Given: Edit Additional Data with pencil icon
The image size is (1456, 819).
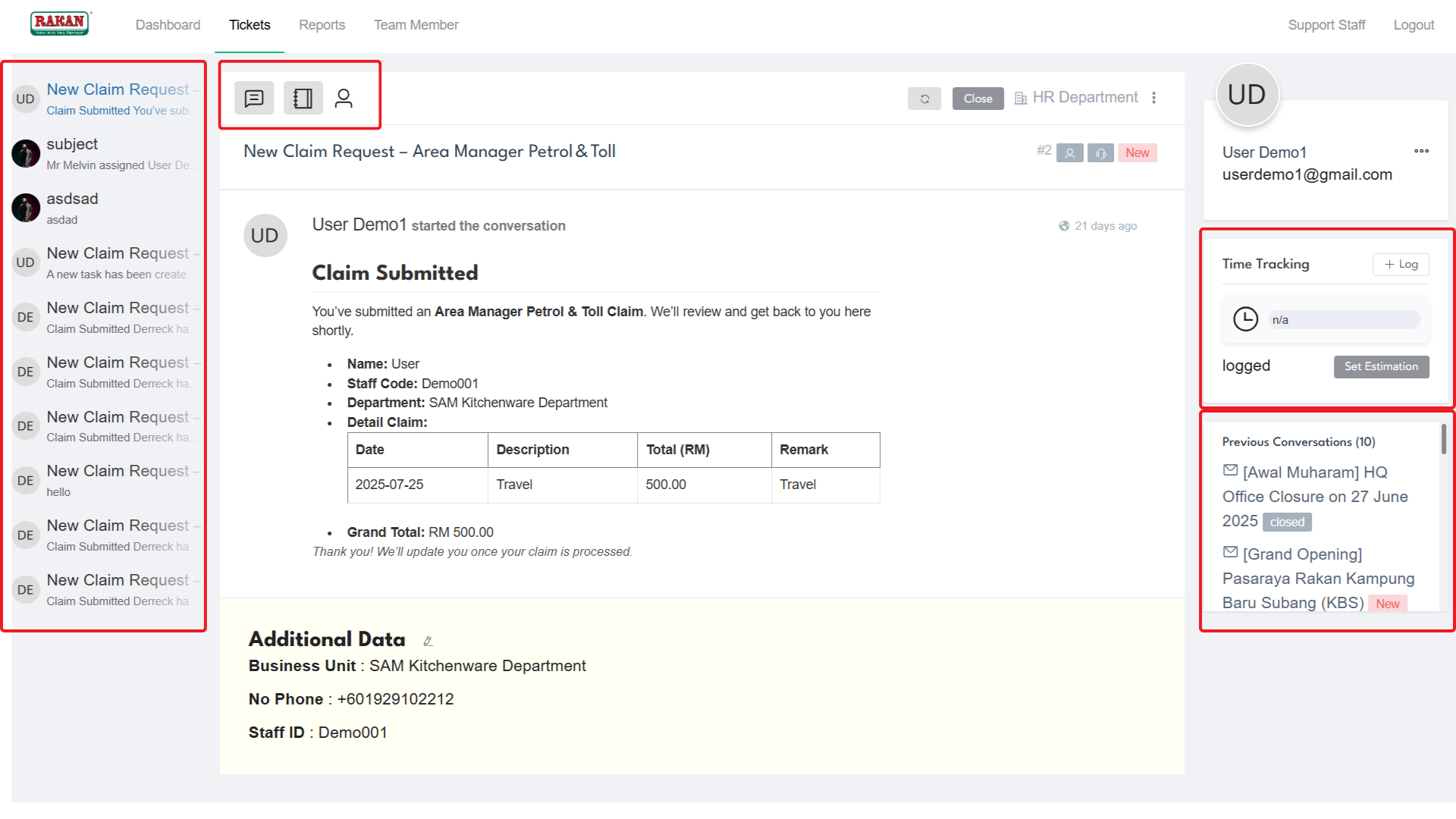Looking at the screenshot, I should [428, 642].
